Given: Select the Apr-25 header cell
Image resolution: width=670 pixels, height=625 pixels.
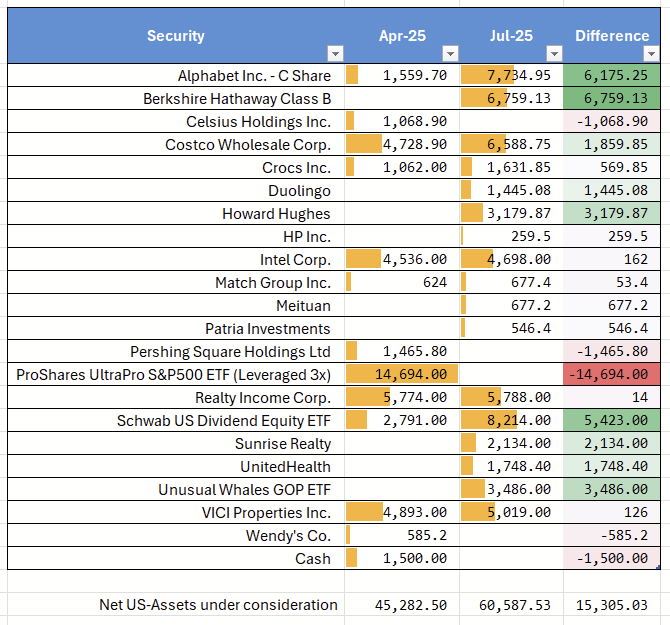Looking at the screenshot, I should pyautogui.click(x=402, y=36).
